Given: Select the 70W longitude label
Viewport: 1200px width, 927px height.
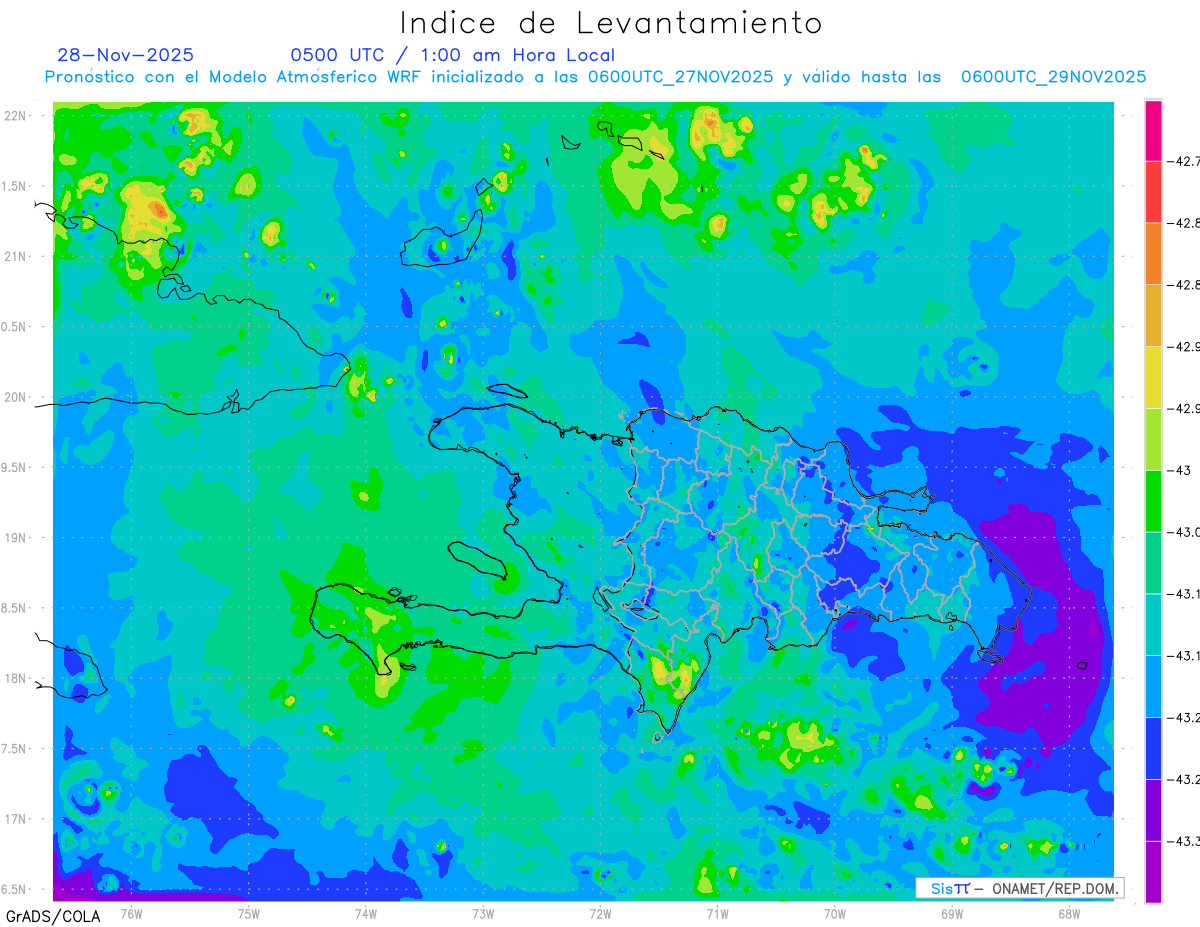Looking at the screenshot, I should (x=835, y=913).
